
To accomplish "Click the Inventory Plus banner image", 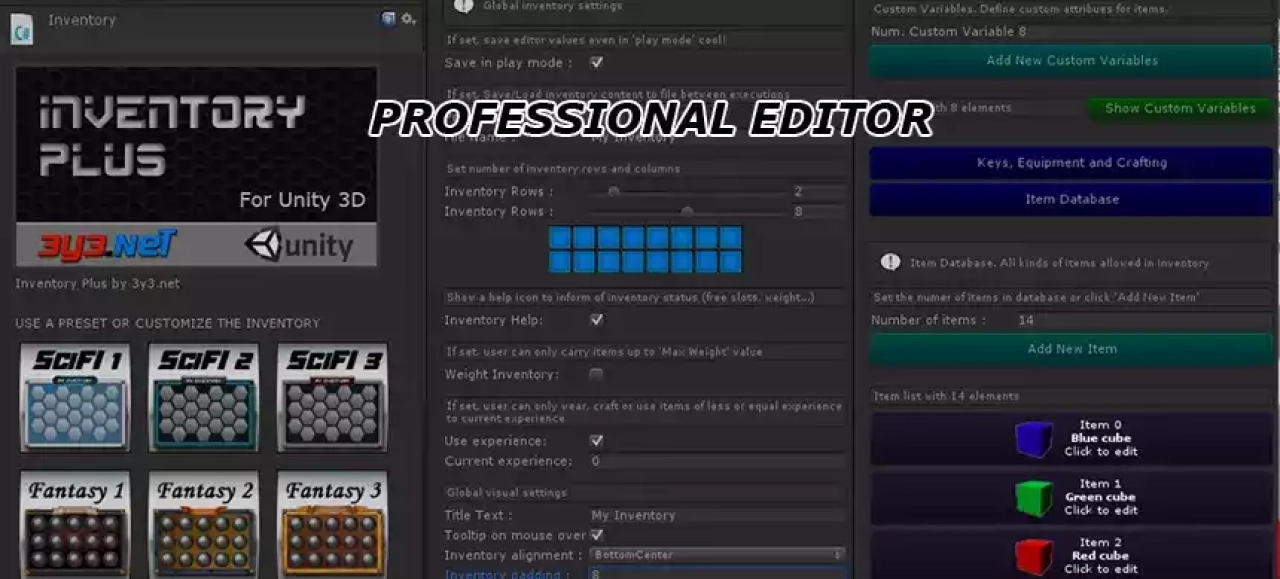I will (196, 166).
